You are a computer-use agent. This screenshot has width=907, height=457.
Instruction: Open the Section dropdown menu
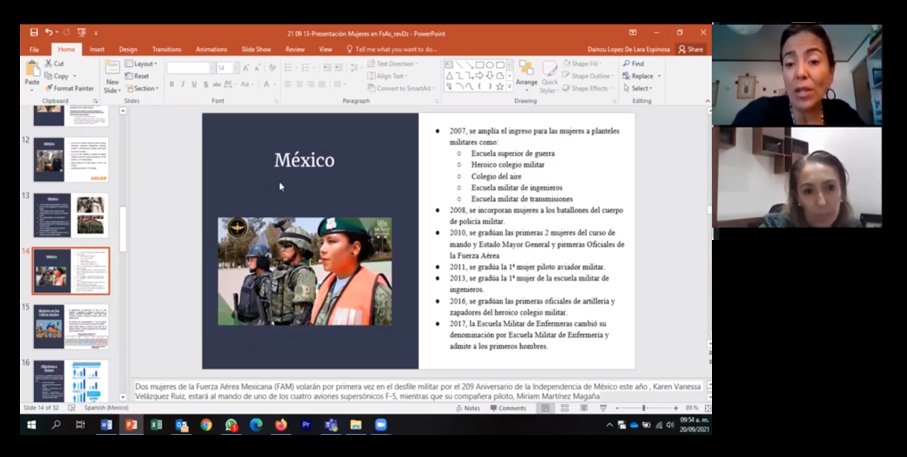tap(142, 89)
